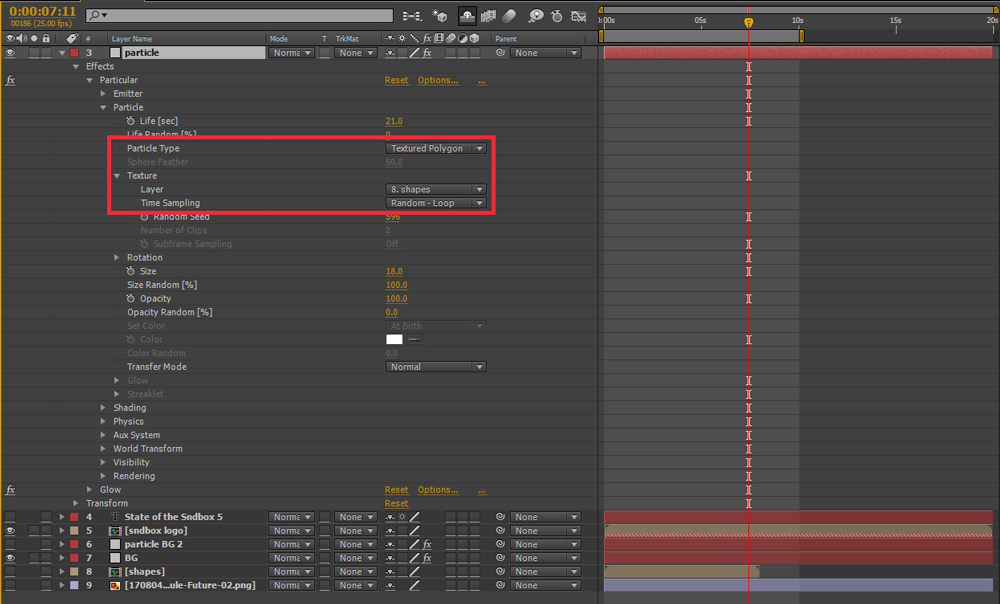The width and height of the screenshot is (1000, 604).
Task: Click the white Color swatch
Action: 394,339
